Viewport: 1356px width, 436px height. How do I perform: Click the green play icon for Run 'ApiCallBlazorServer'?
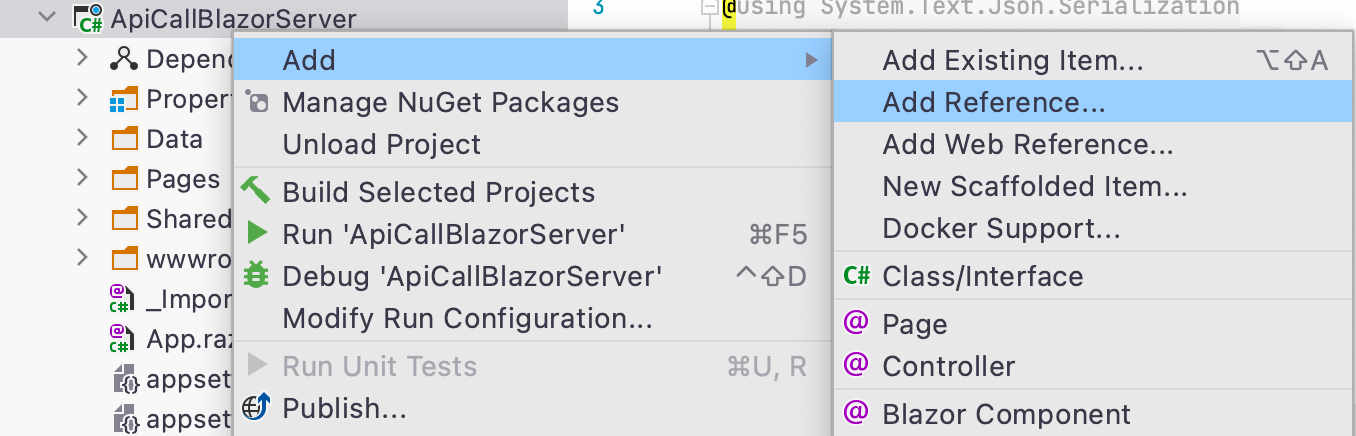tap(257, 234)
